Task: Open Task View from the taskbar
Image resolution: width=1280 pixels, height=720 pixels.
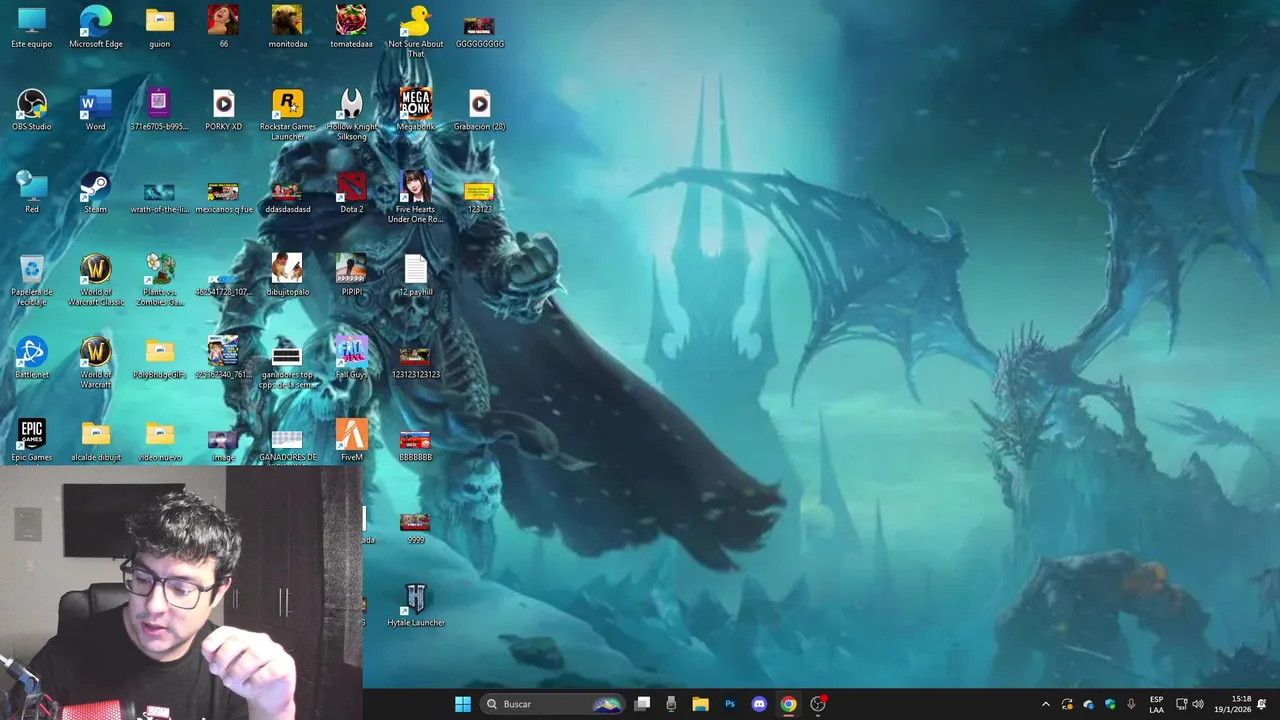Action: 642,704
